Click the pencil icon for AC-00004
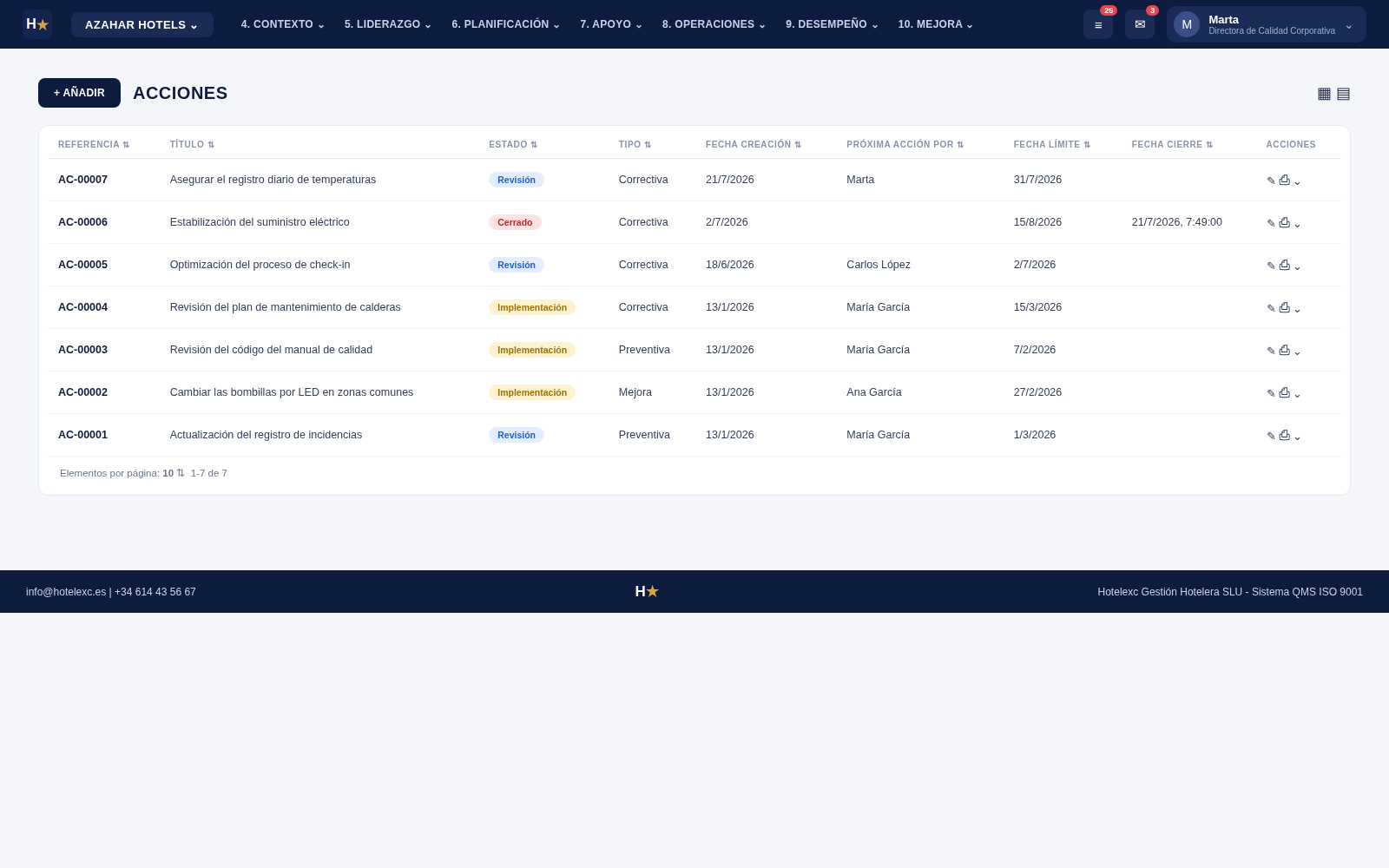Image resolution: width=1389 pixels, height=868 pixels. [1271, 308]
